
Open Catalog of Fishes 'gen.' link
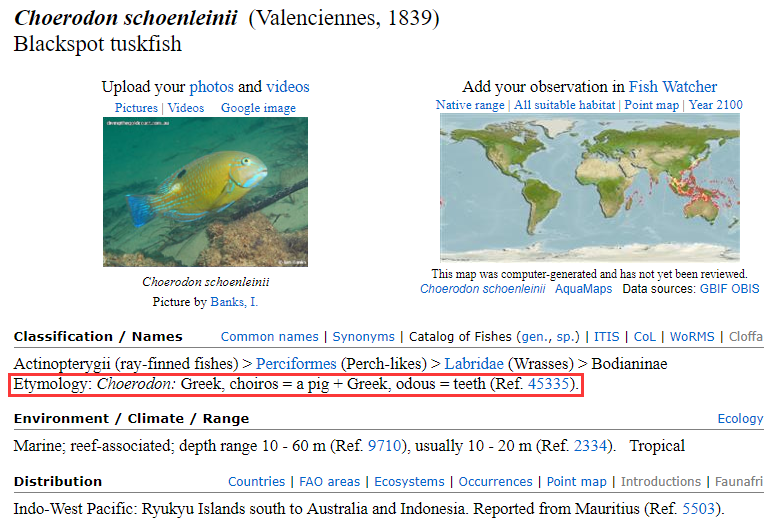(x=534, y=337)
